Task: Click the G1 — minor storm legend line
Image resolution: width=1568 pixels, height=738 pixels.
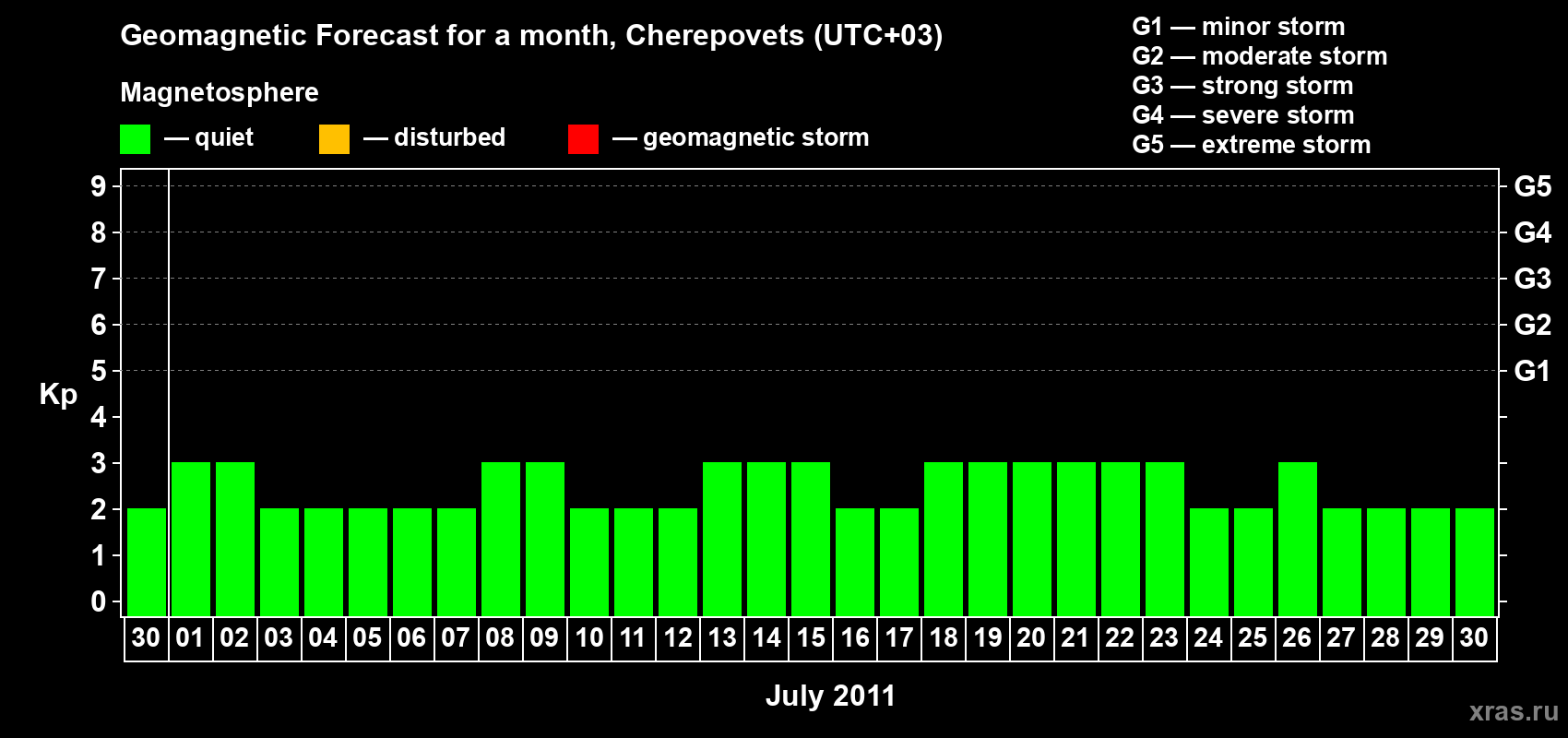Action: (x=1239, y=27)
